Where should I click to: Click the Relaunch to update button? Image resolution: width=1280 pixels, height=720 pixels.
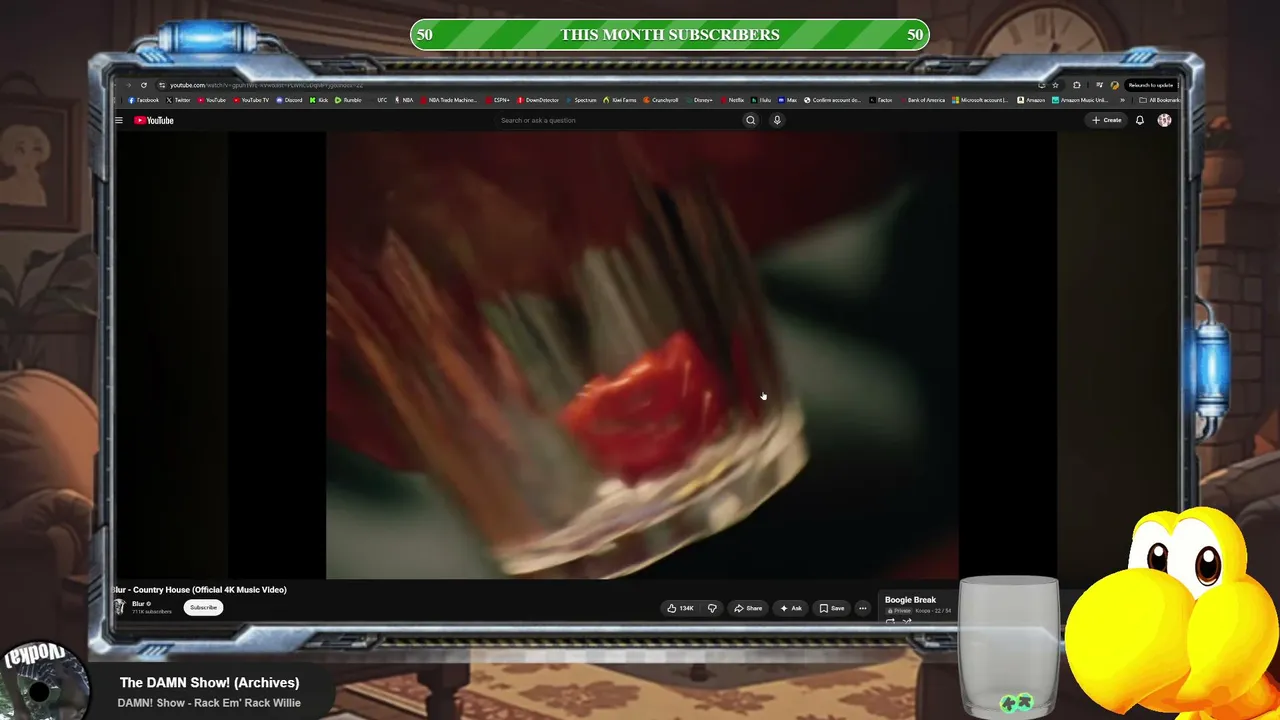(x=1151, y=85)
